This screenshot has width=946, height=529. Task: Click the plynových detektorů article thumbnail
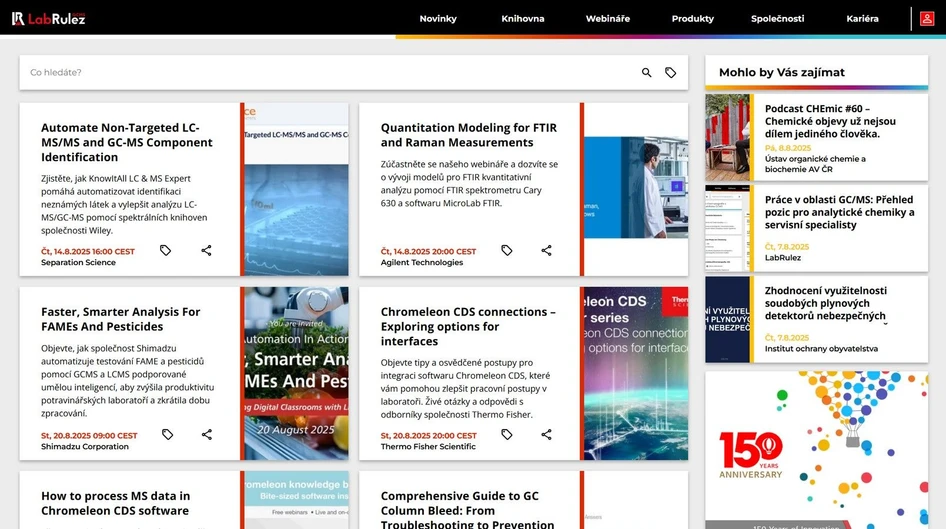(x=728, y=320)
